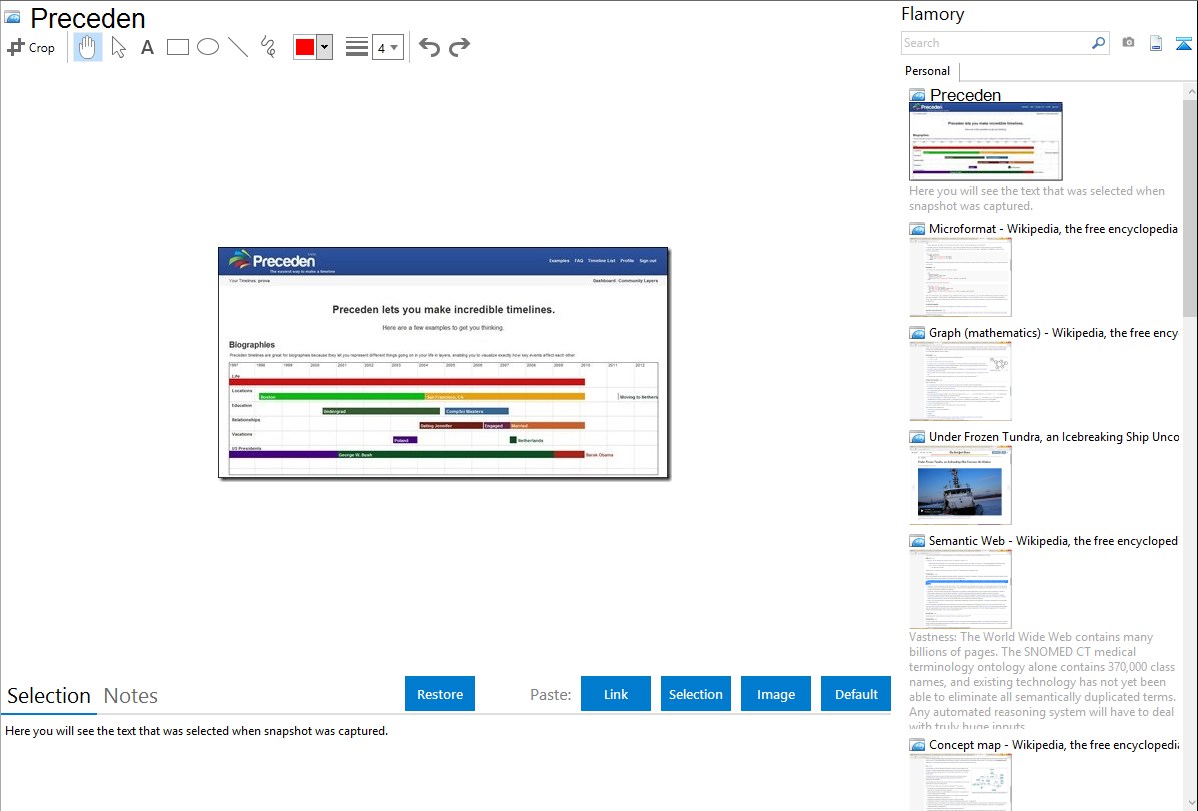Open the Graph (mathematics) snapshot thumbnail
The image size is (1198, 811).
[x=960, y=381]
